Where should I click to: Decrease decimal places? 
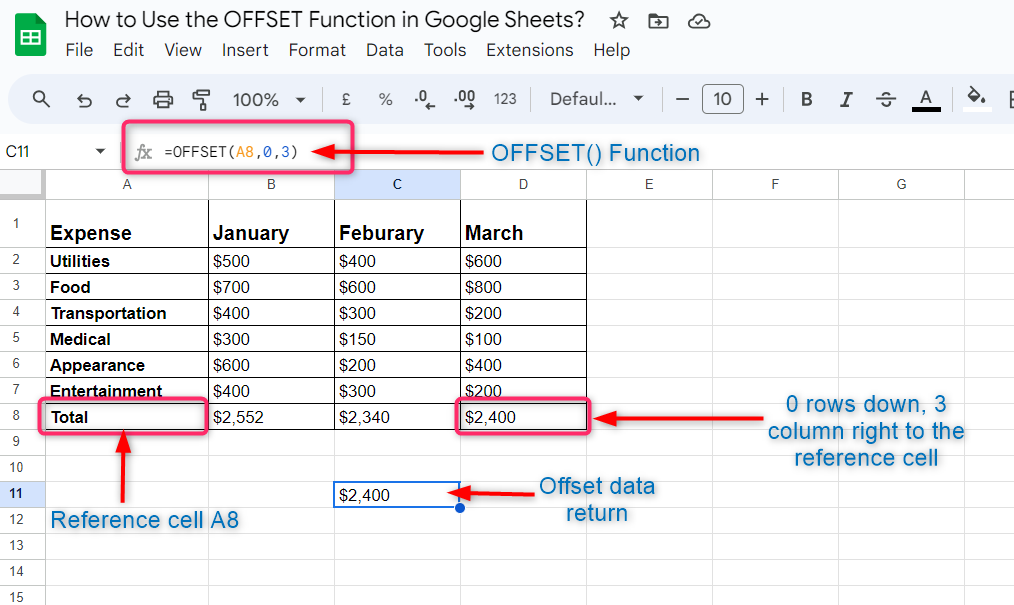tap(423, 99)
